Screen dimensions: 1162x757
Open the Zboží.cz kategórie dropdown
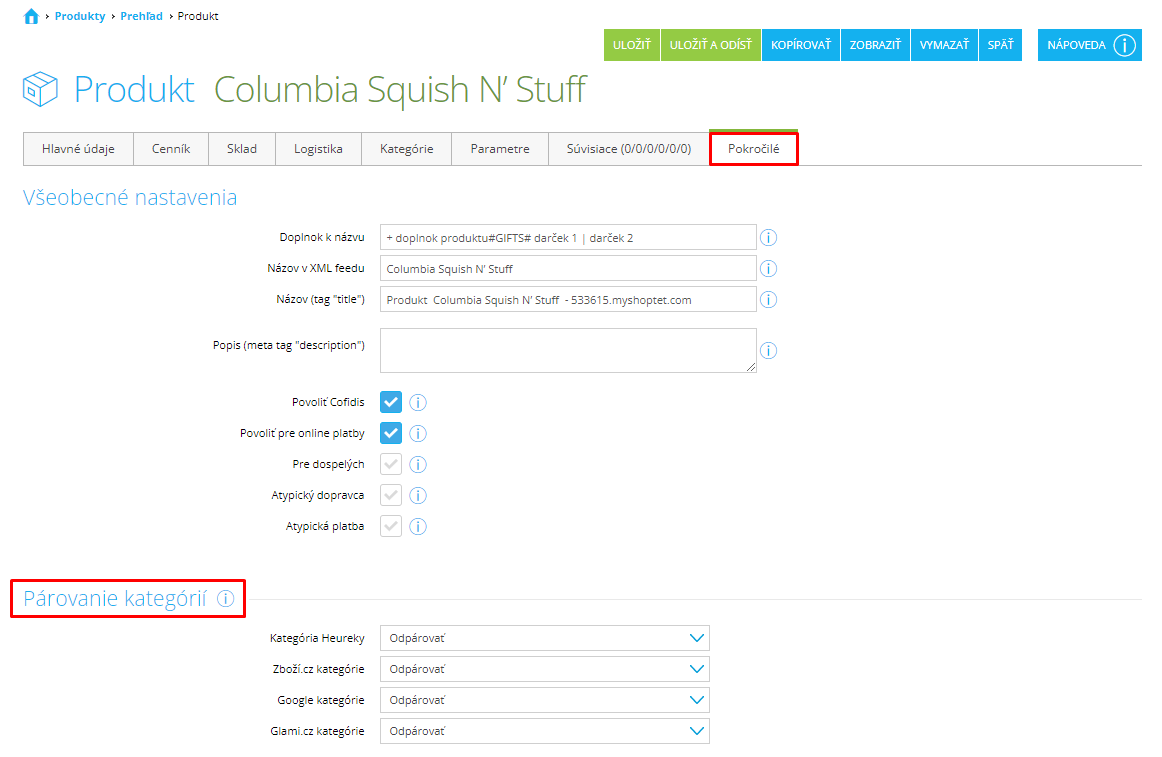545,670
